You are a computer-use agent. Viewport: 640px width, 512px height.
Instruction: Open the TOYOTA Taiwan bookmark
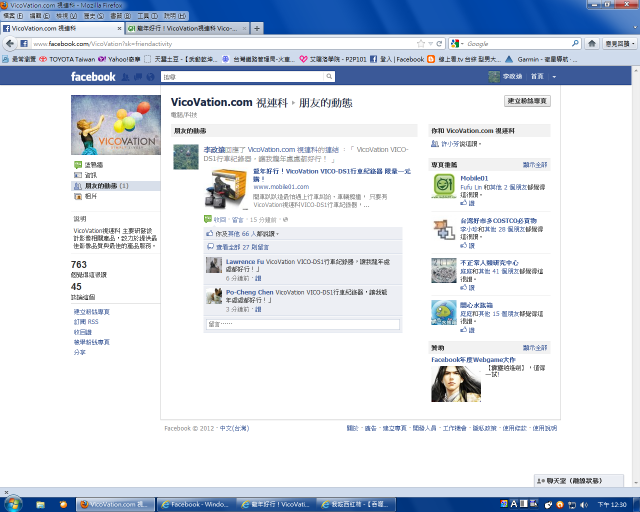click(x=67, y=59)
